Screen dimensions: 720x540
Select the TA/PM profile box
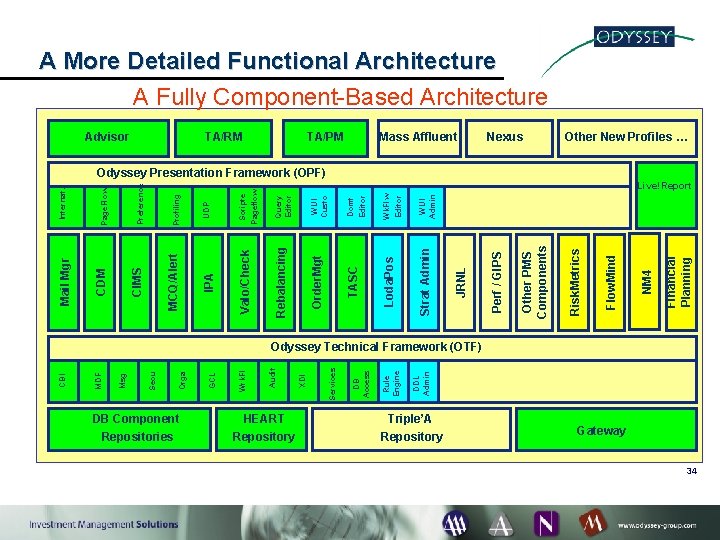point(325,138)
